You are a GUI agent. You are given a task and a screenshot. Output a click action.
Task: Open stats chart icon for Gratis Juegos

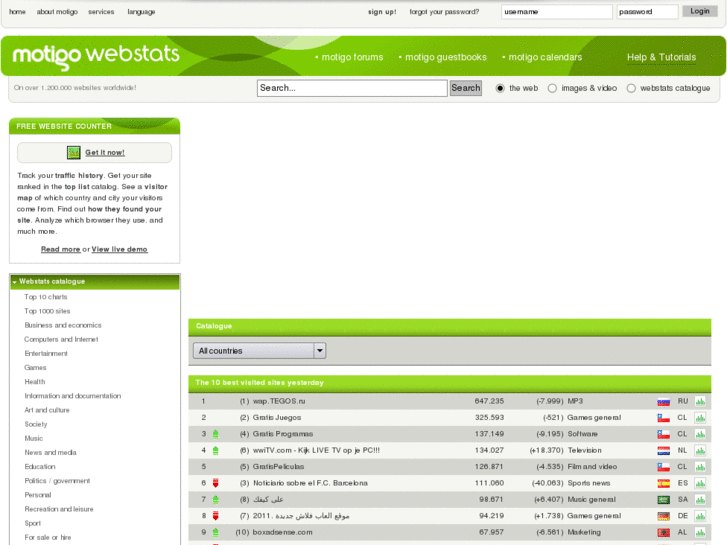(x=700, y=418)
